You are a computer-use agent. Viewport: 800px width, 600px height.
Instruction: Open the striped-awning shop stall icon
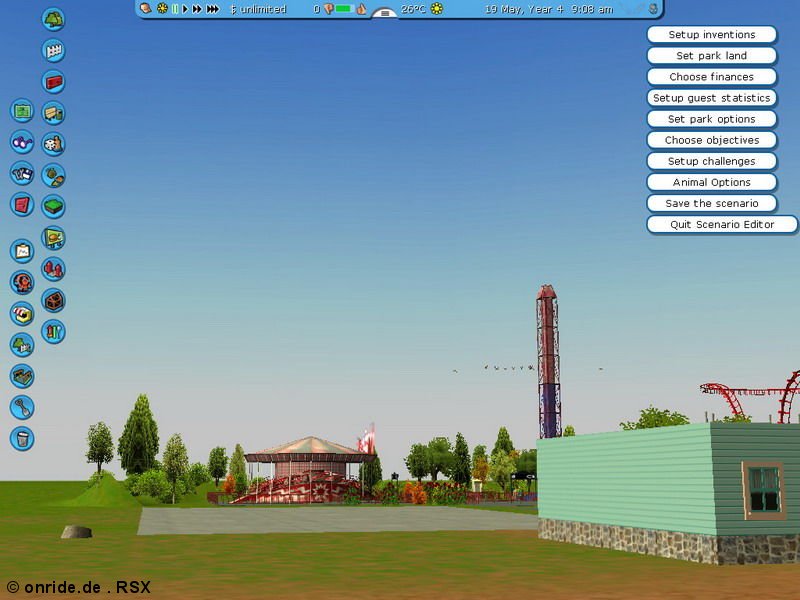tap(22, 313)
